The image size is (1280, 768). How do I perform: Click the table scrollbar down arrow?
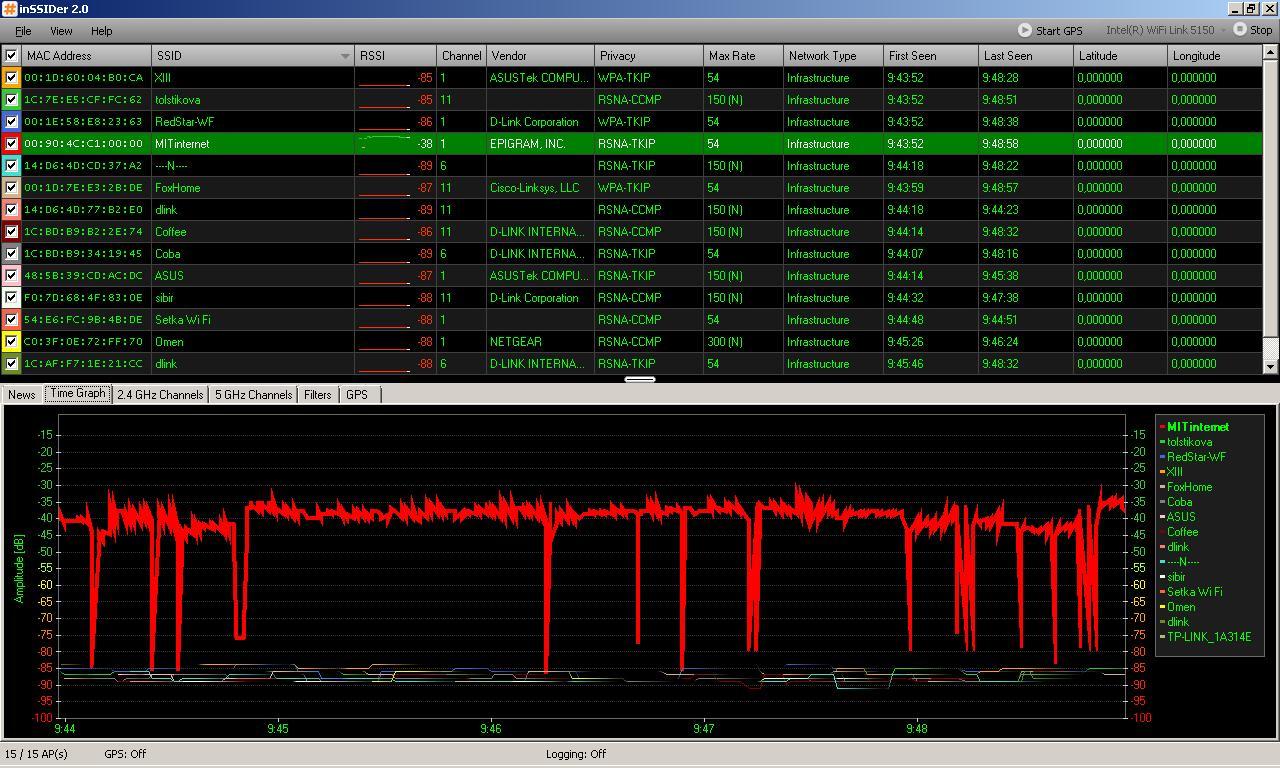click(x=1271, y=367)
